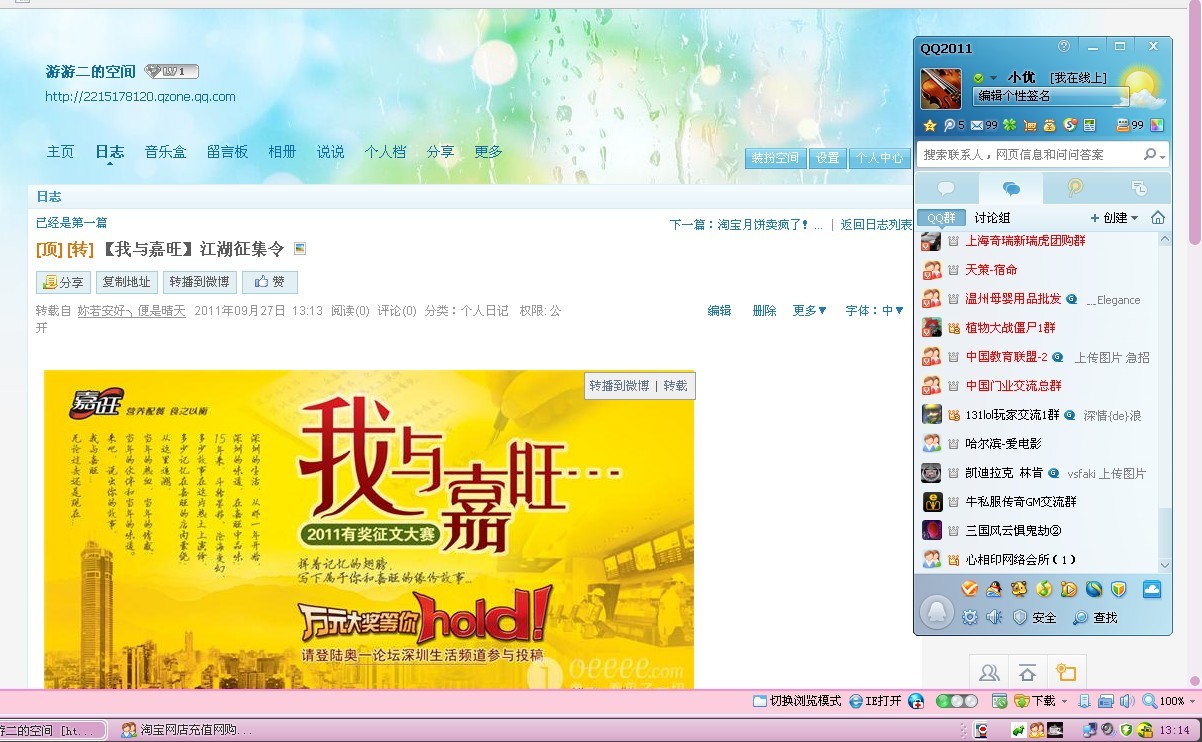Screen dimensions: 1202x742
Task: Launch the QQ Music icon
Action: [x=1044, y=589]
